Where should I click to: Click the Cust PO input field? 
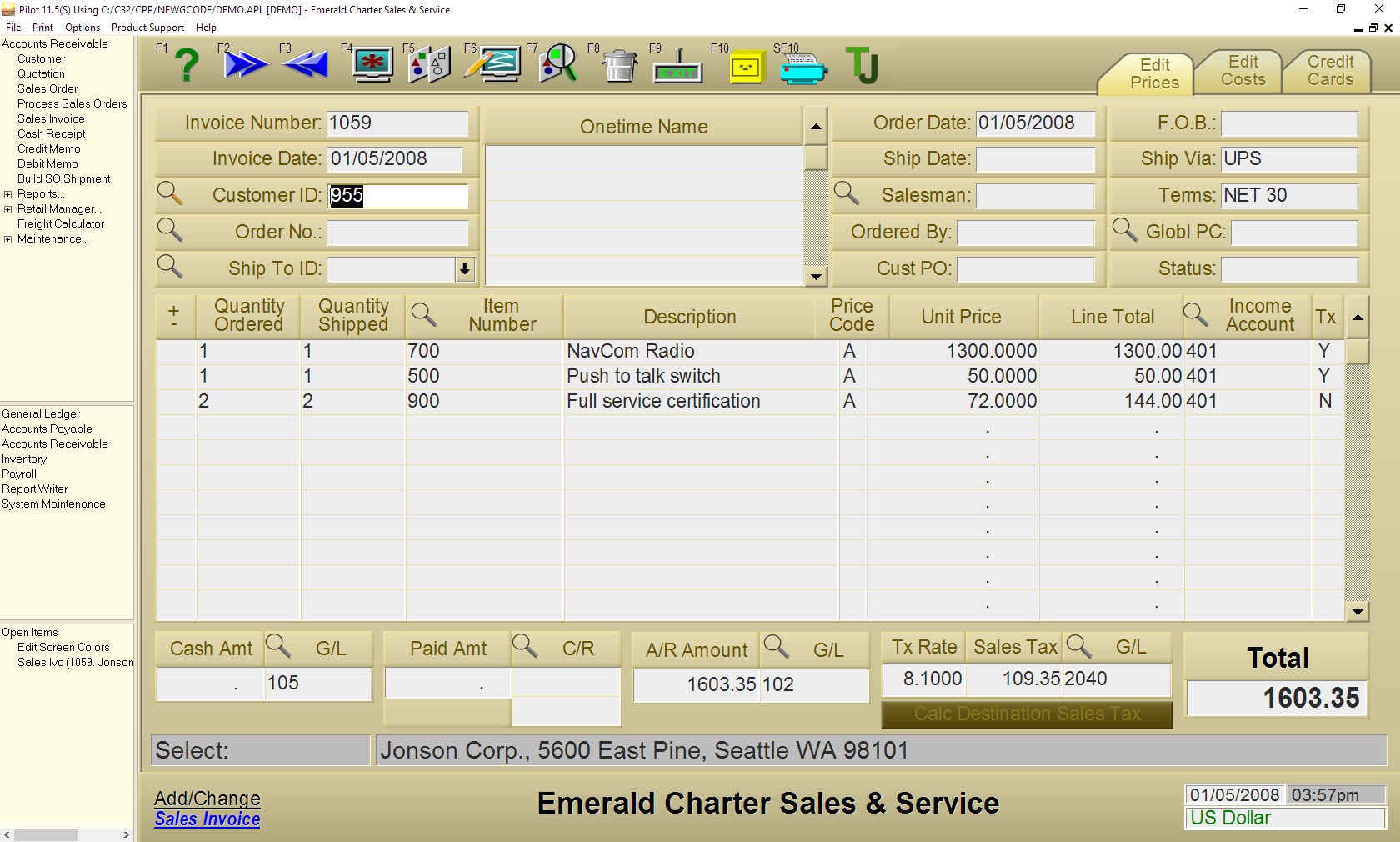(1025, 268)
